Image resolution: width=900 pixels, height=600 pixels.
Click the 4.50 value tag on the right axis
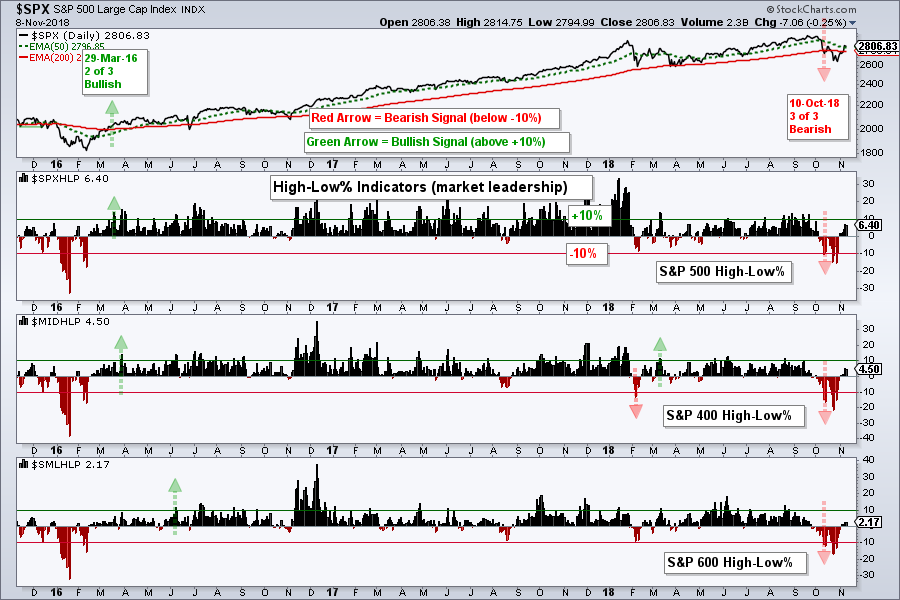coord(870,370)
